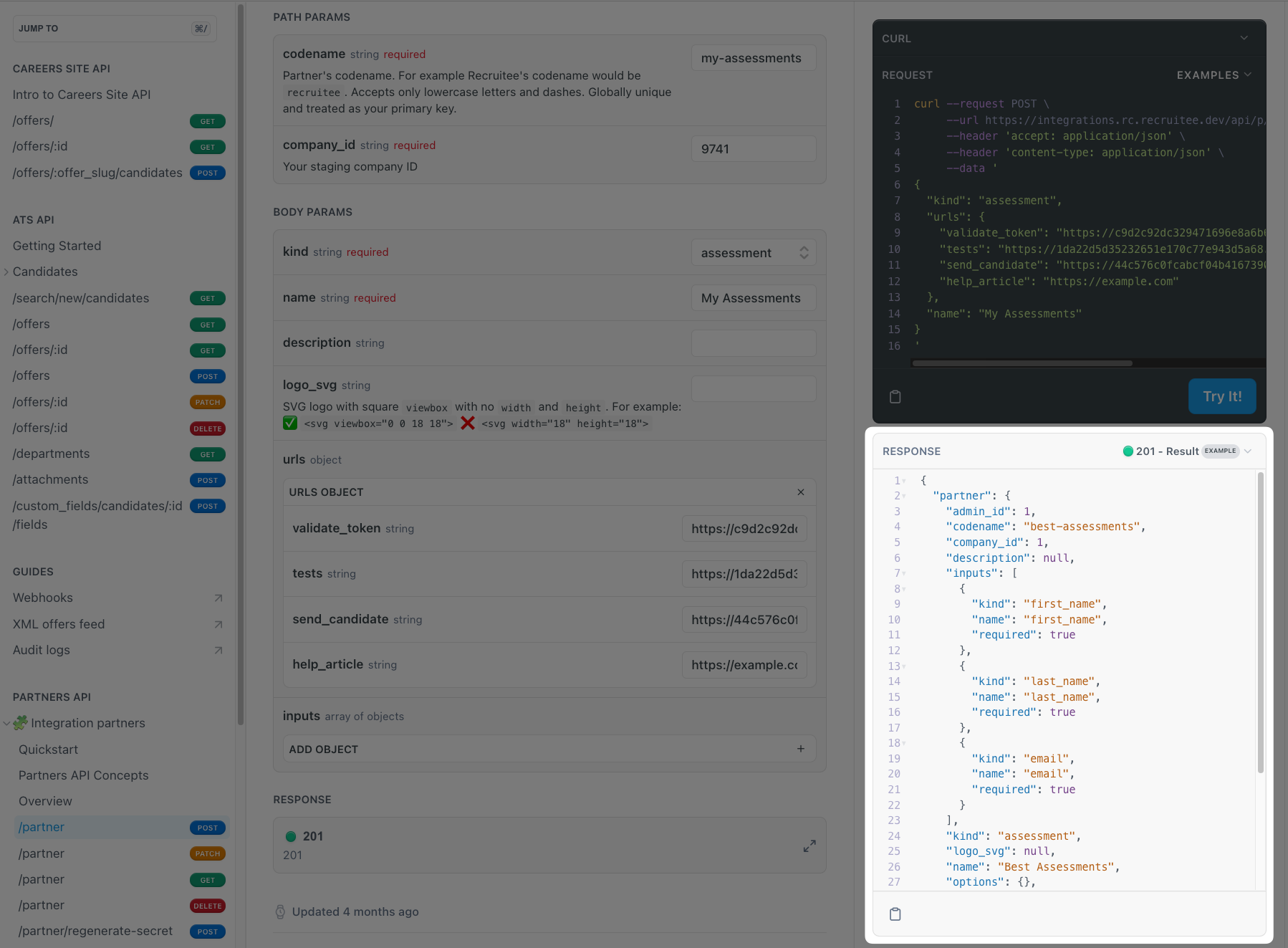Open the CURL language dropdown

pos(1244,38)
